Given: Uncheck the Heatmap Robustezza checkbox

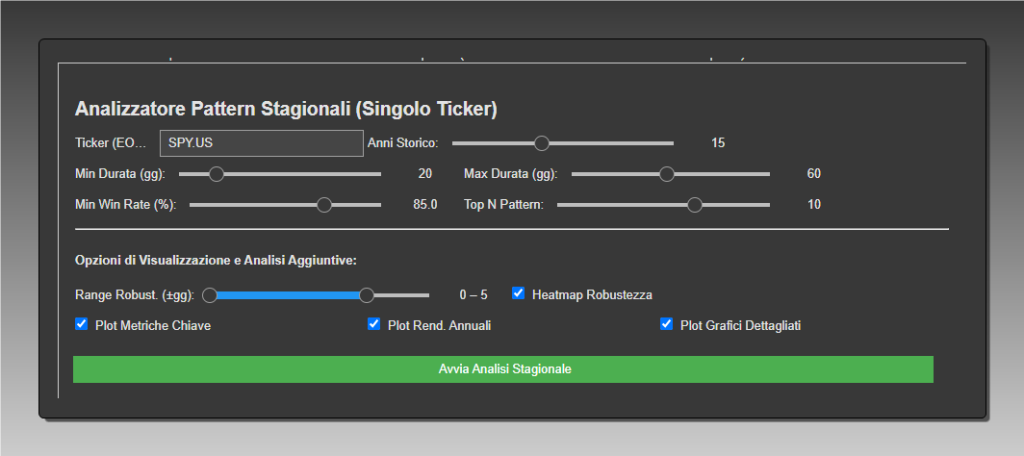Looking at the screenshot, I should [x=518, y=293].
